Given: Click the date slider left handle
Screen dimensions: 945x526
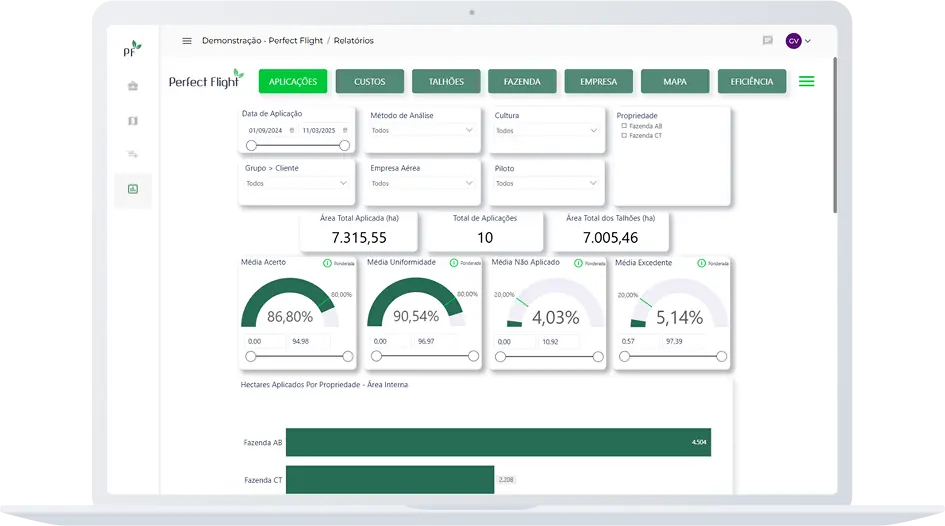Looking at the screenshot, I should pyautogui.click(x=251, y=145).
